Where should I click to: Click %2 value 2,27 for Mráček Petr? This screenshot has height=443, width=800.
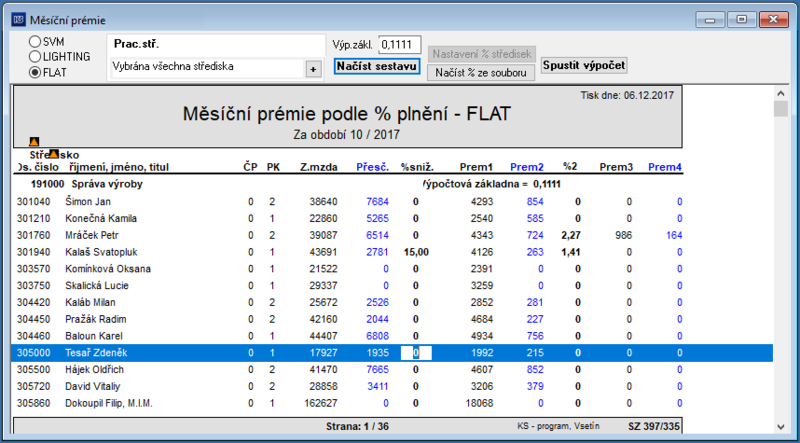571,235
